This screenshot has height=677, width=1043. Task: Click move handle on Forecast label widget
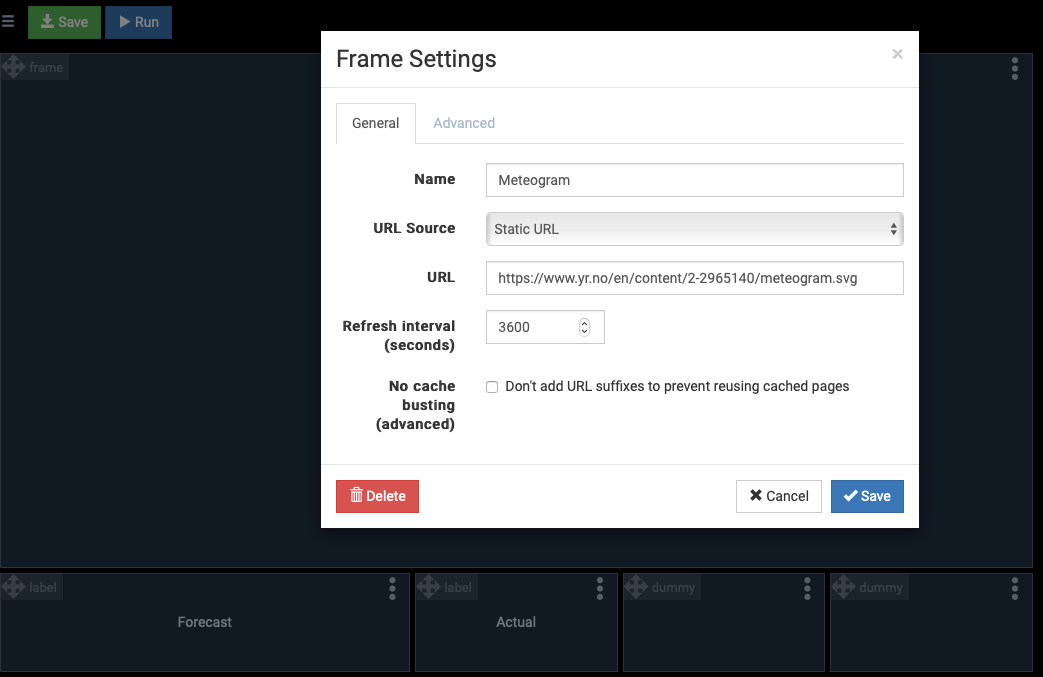tap(14, 588)
